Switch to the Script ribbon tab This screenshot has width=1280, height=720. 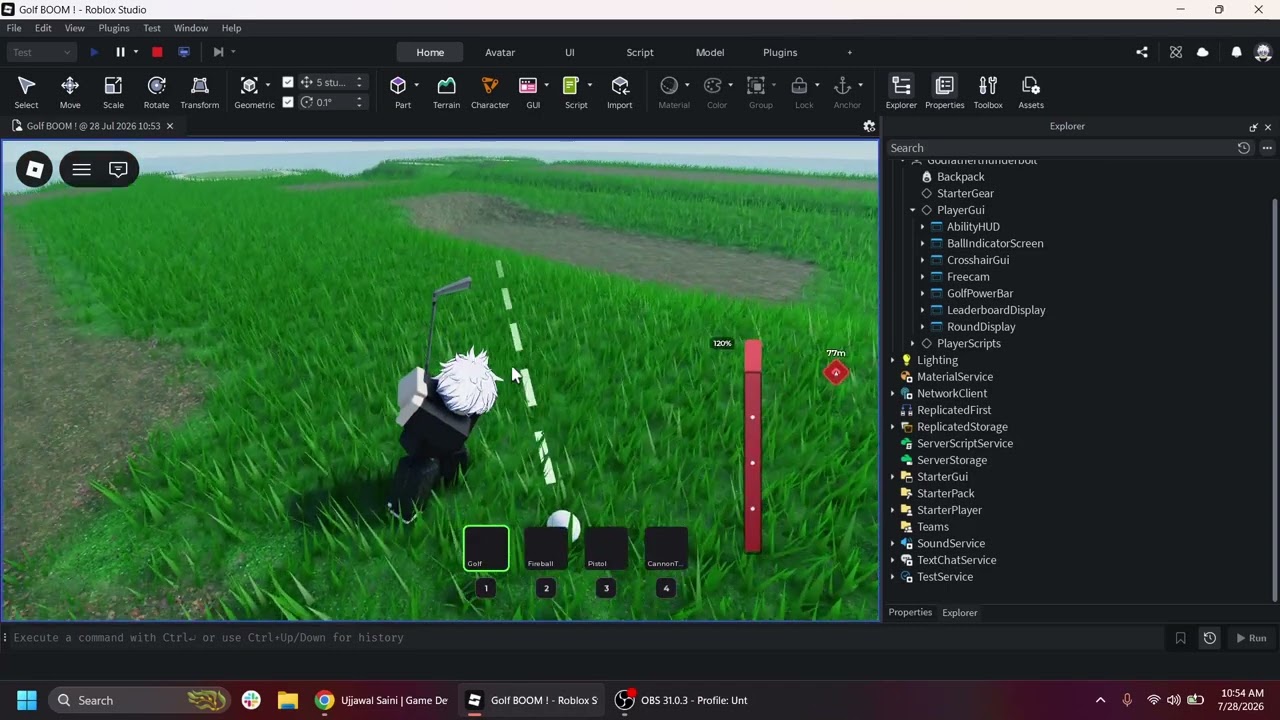[640, 52]
